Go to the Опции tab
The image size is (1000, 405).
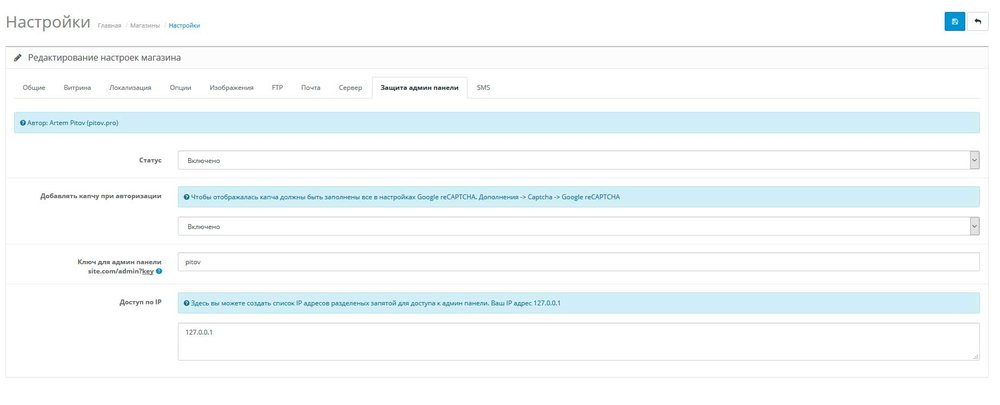pyautogui.click(x=180, y=88)
